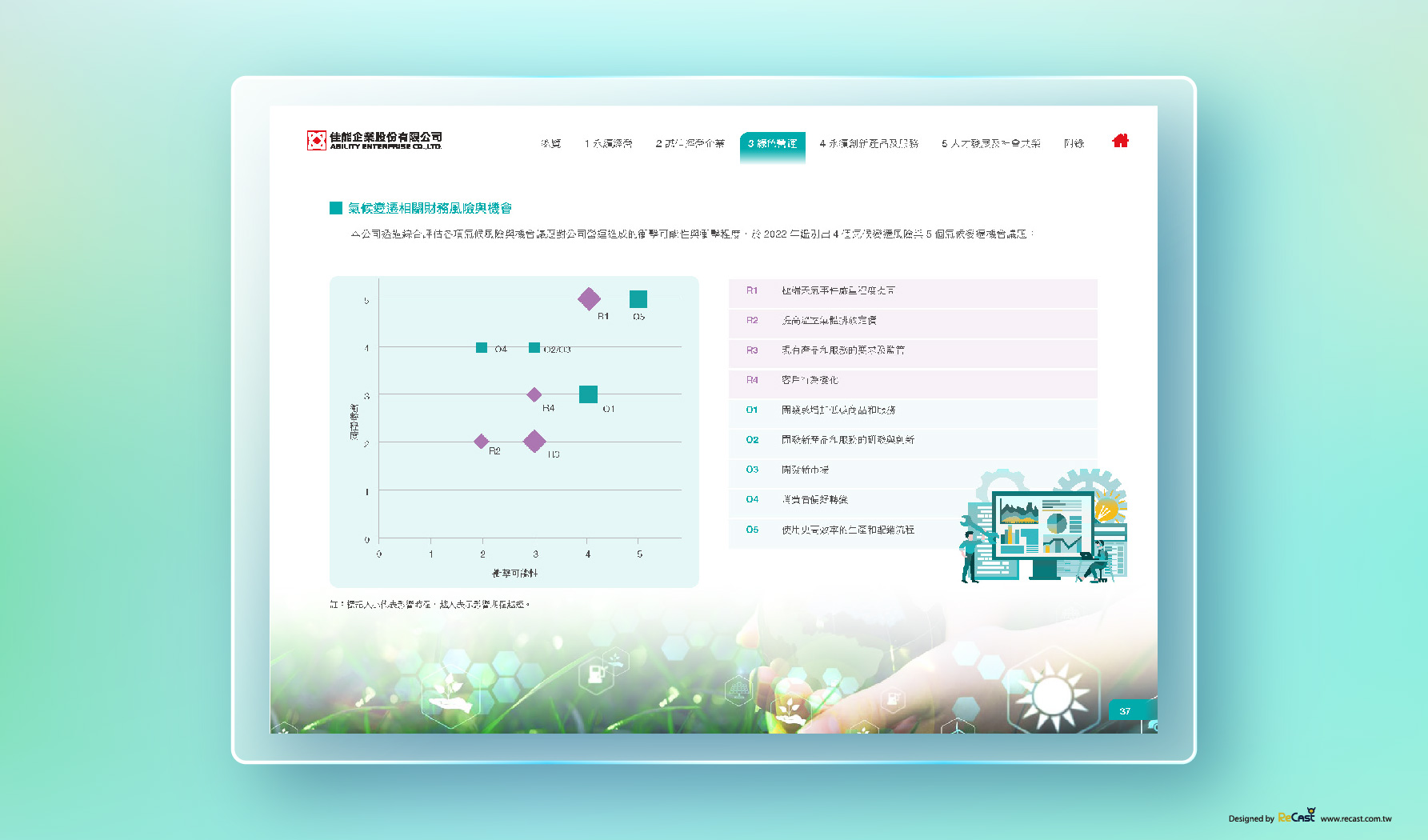Click the ReCast designer logo
Screen dimensions: 1428x840
tap(1297, 816)
